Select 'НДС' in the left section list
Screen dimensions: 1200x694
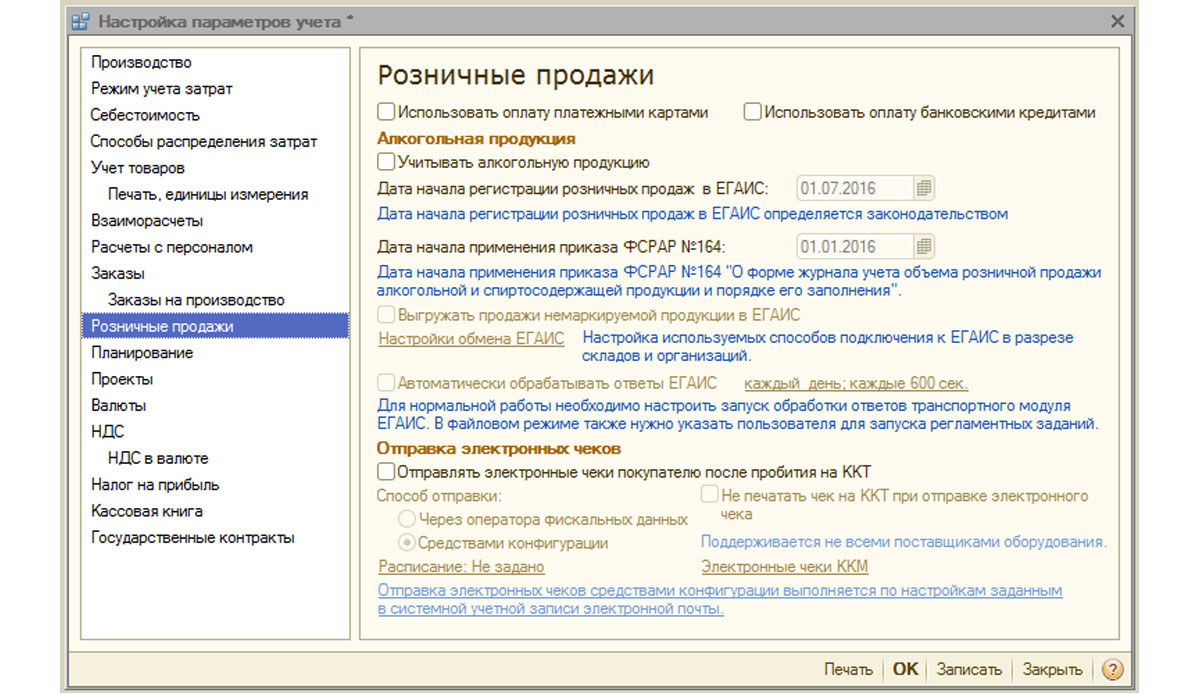(108, 432)
